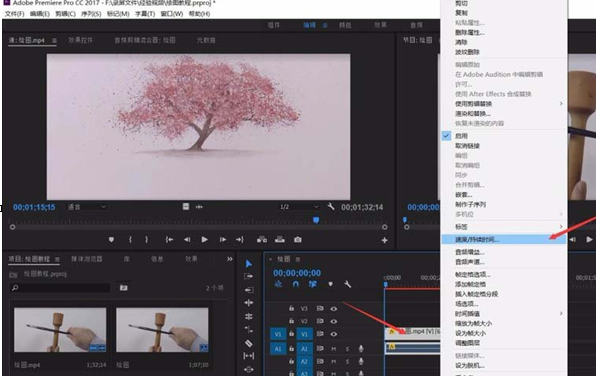This screenshot has width=596, height=376.
Task: Add marker in source monitor
Action: pos(111,240)
